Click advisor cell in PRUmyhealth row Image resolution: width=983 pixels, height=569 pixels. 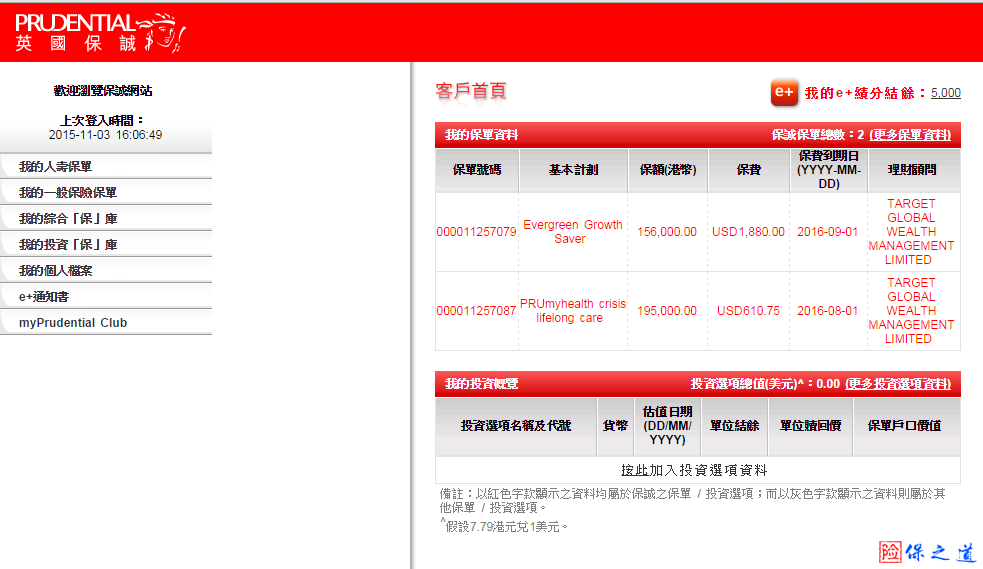point(912,311)
